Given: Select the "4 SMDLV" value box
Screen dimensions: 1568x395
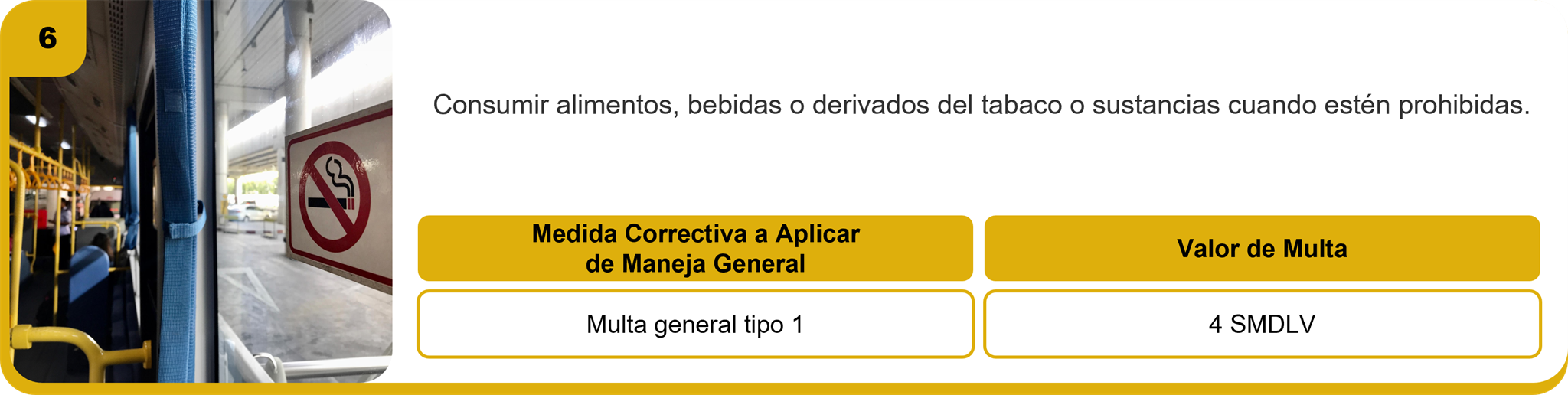Looking at the screenshot, I should coord(1262,325).
